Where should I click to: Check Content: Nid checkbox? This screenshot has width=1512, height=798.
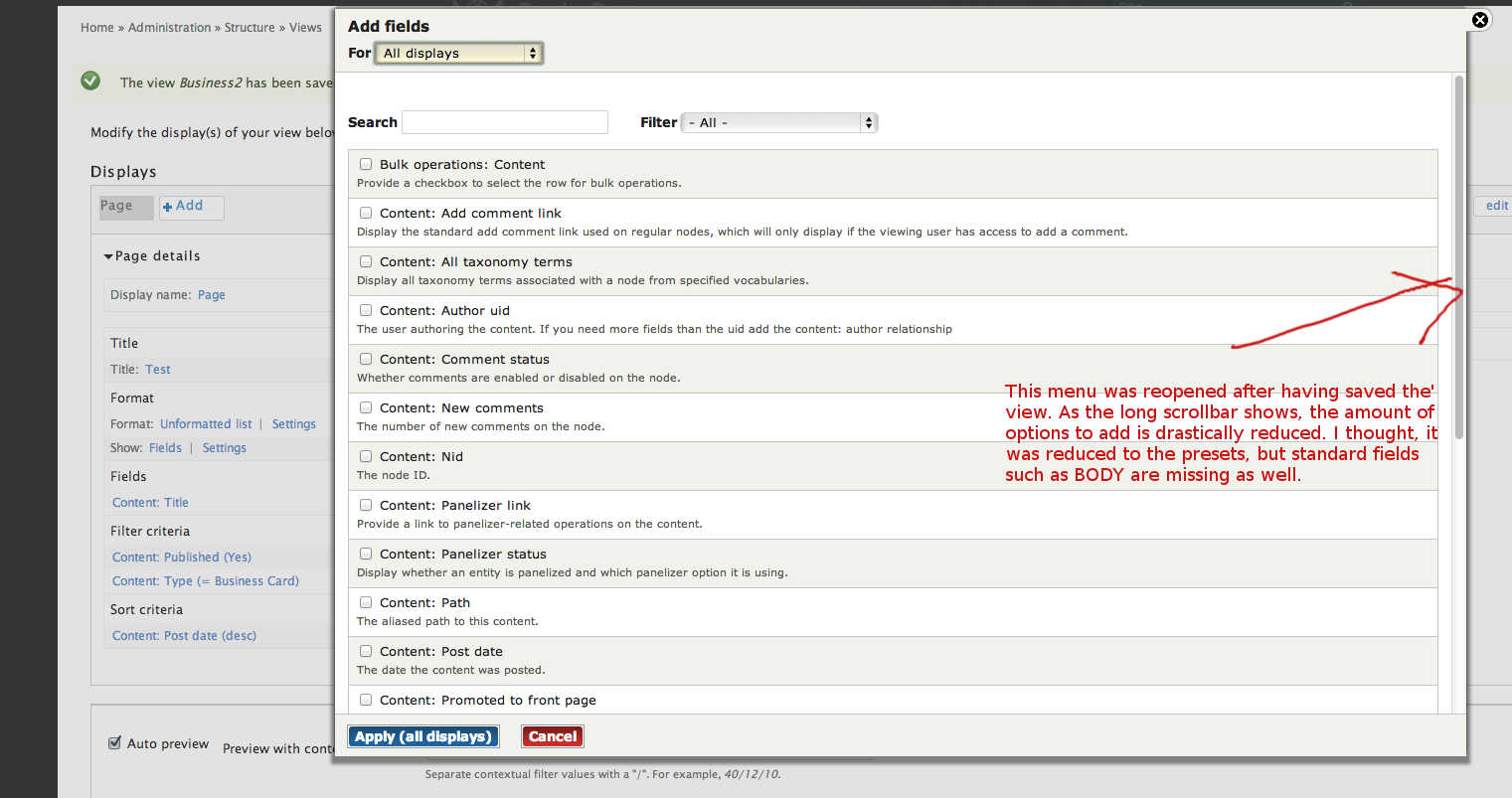click(366, 456)
